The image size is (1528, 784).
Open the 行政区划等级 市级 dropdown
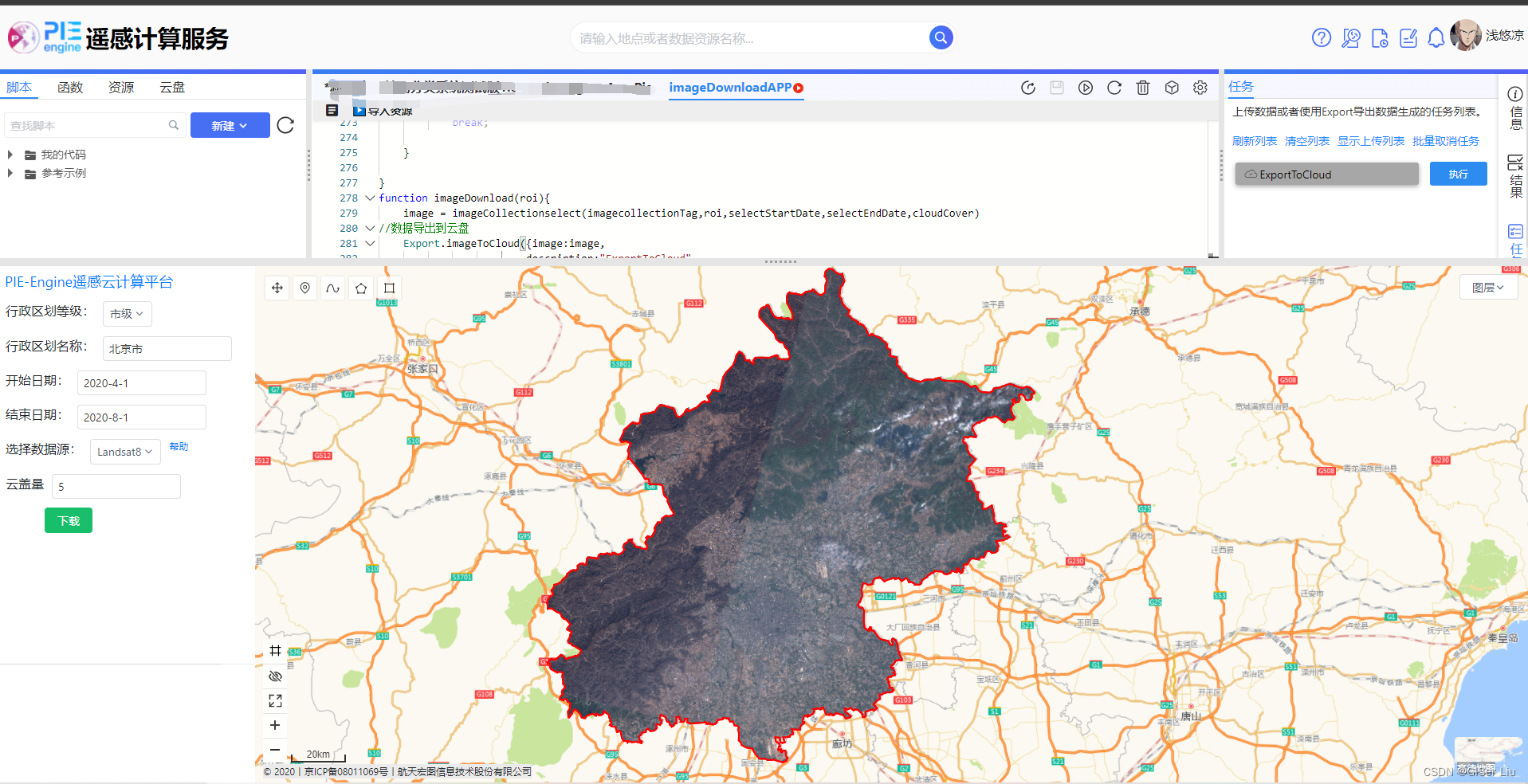127,314
